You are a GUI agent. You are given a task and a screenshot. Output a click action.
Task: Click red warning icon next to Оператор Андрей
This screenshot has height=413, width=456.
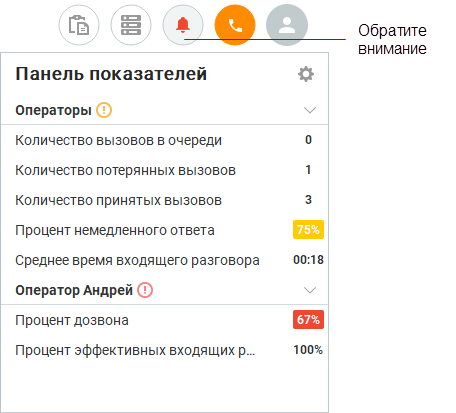click(145, 290)
